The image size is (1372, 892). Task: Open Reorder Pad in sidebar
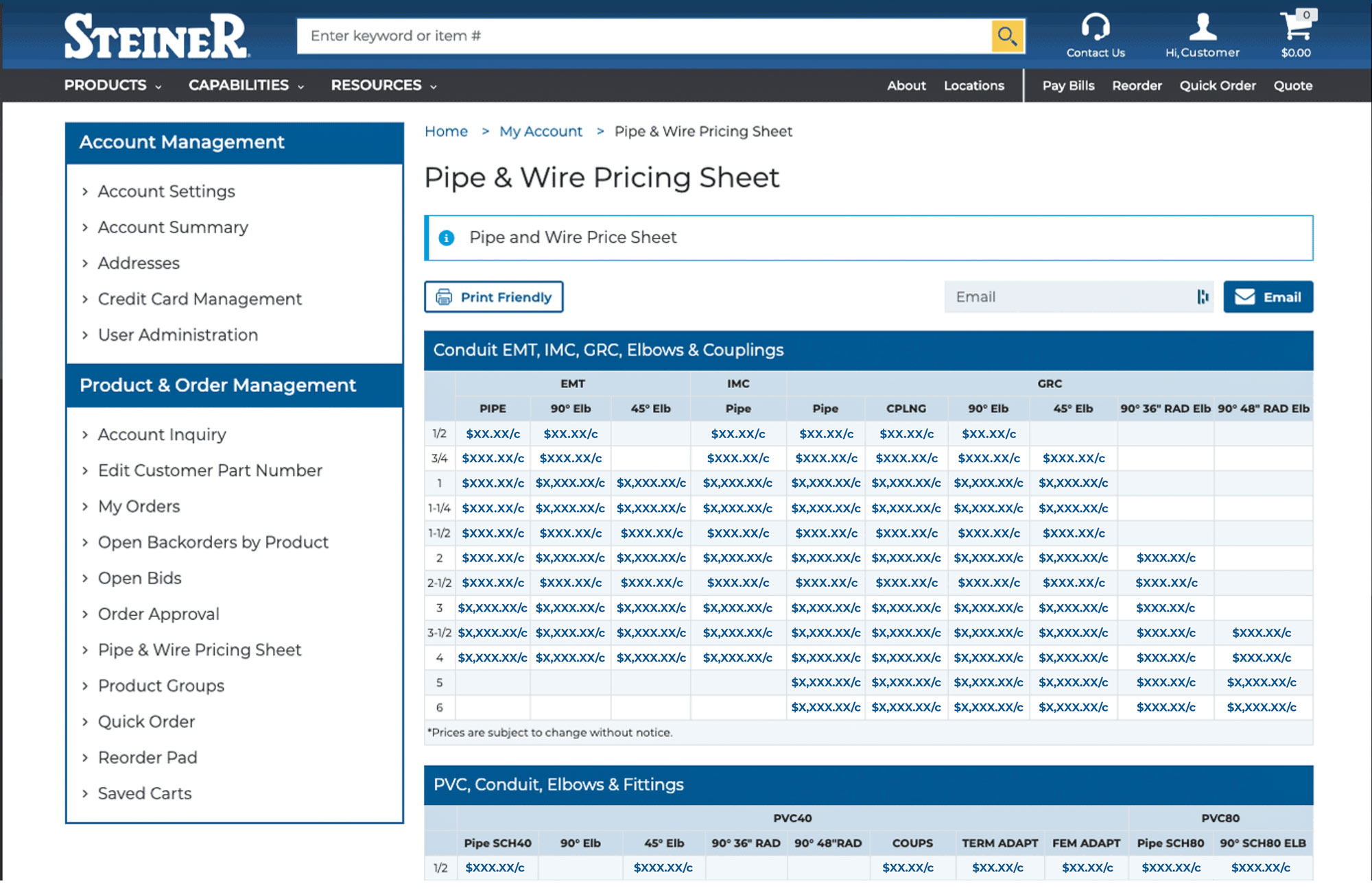click(x=147, y=758)
